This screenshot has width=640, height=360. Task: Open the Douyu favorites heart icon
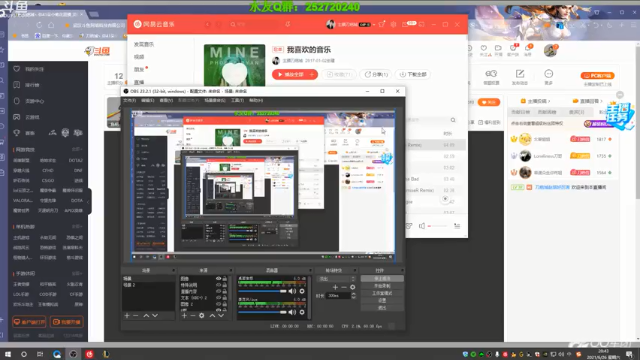tap(484, 48)
